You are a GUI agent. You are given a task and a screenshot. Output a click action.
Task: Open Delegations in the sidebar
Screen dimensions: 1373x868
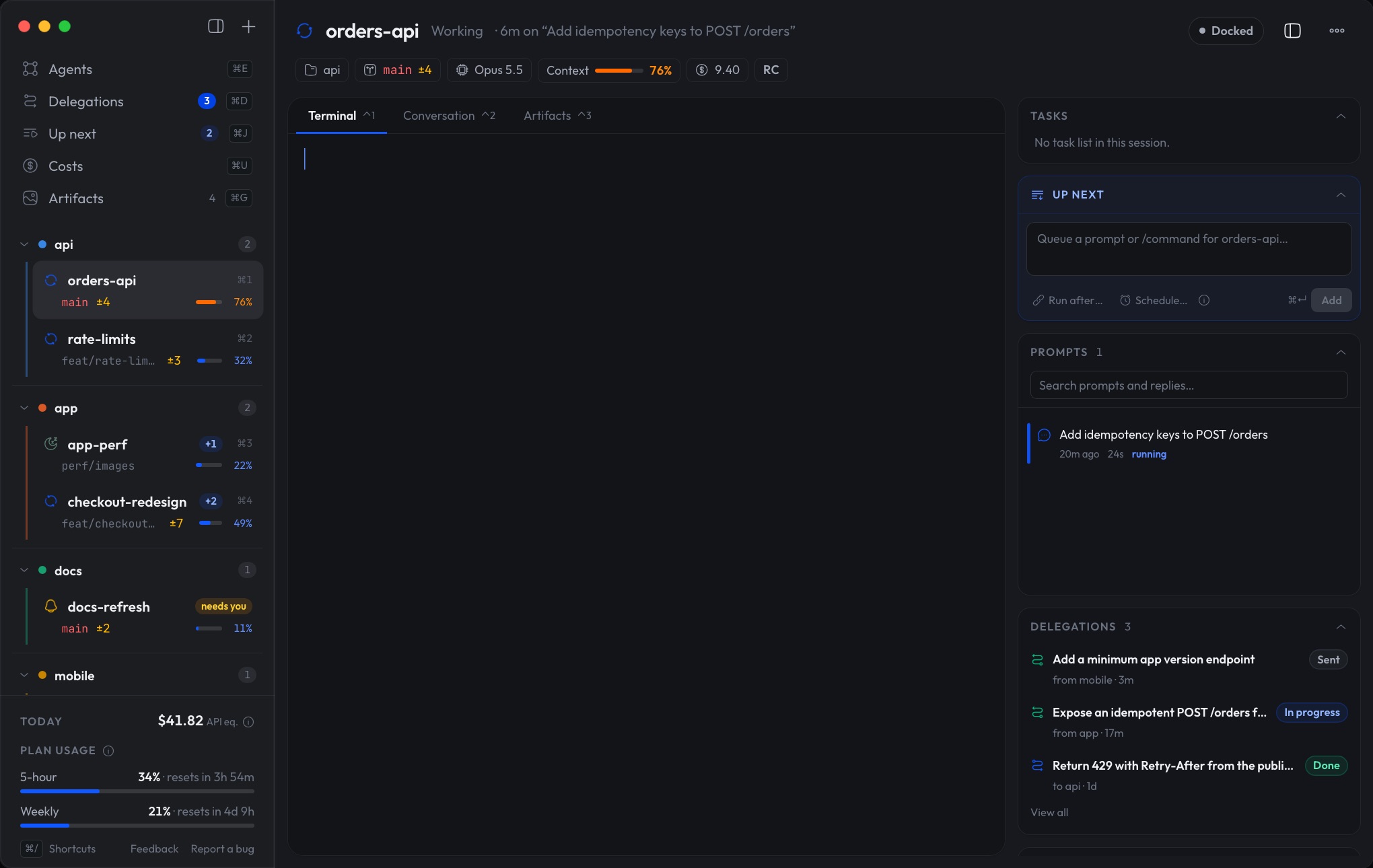point(137,101)
